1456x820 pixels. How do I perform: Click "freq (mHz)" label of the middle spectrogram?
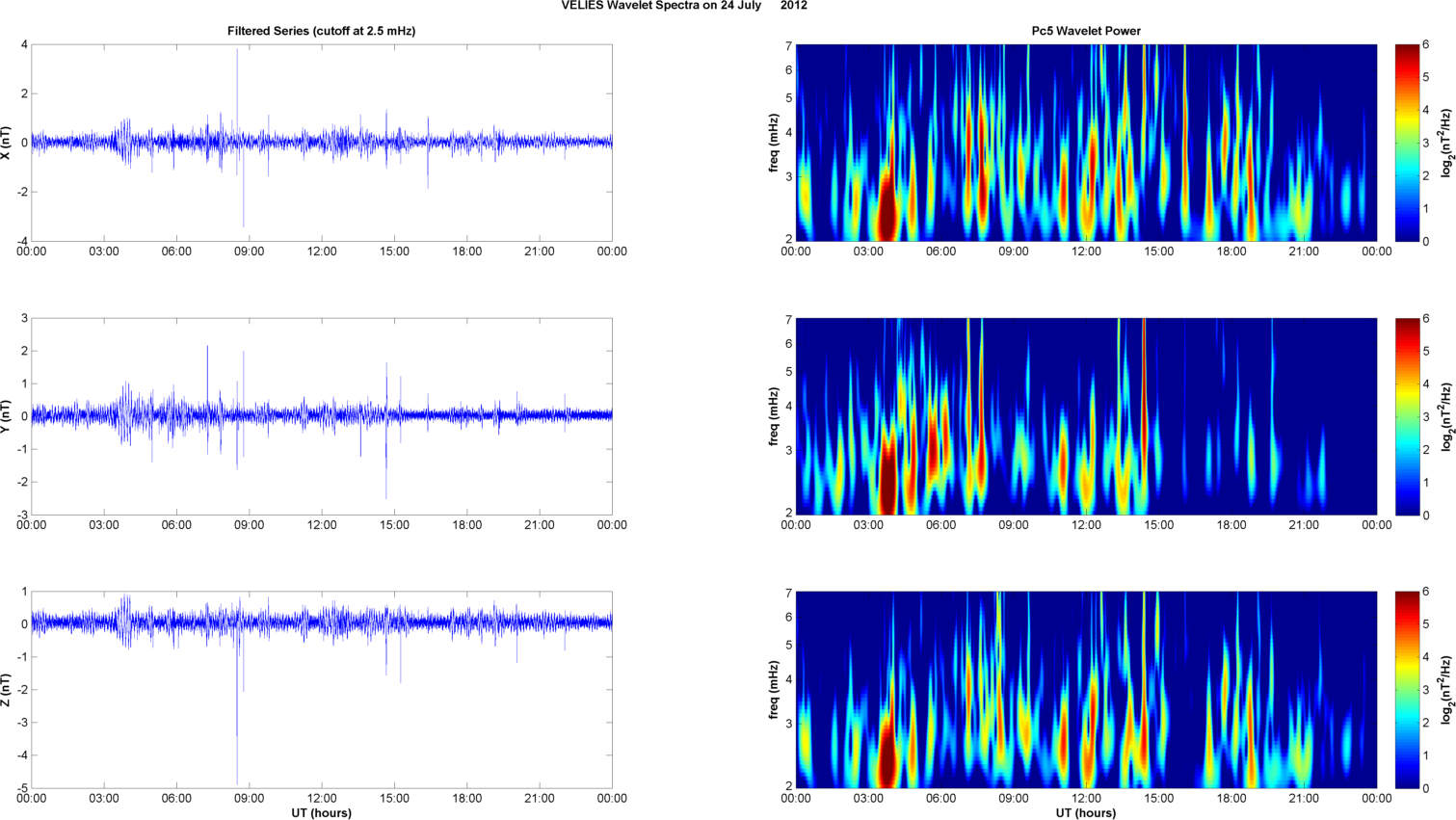tap(774, 416)
